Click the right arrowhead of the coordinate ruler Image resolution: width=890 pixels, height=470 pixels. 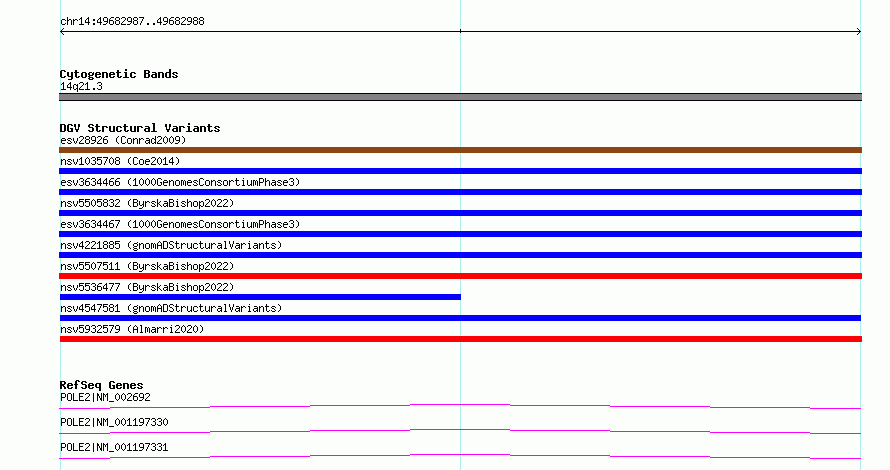[x=859, y=32]
